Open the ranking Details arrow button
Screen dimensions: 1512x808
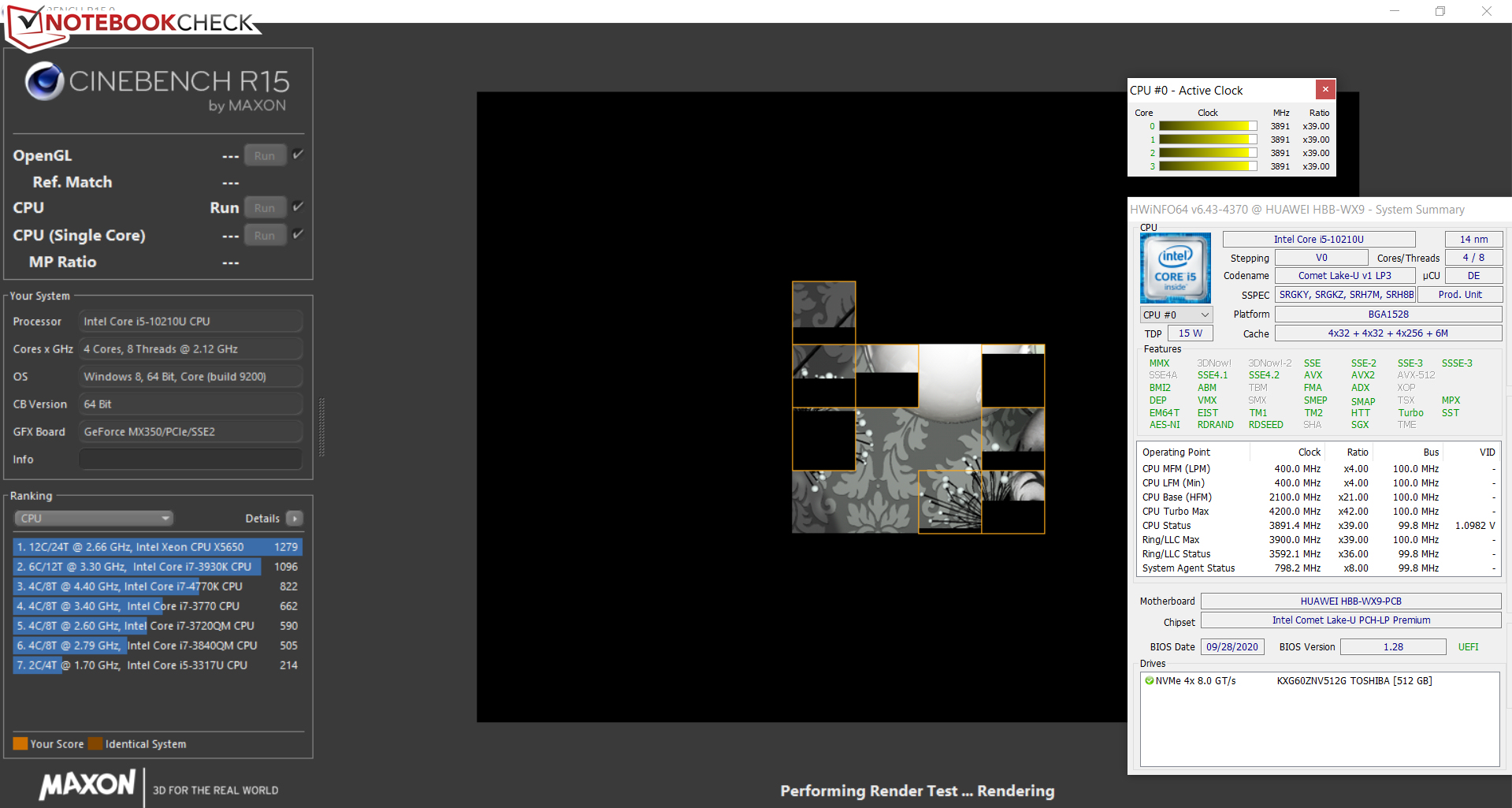click(295, 518)
